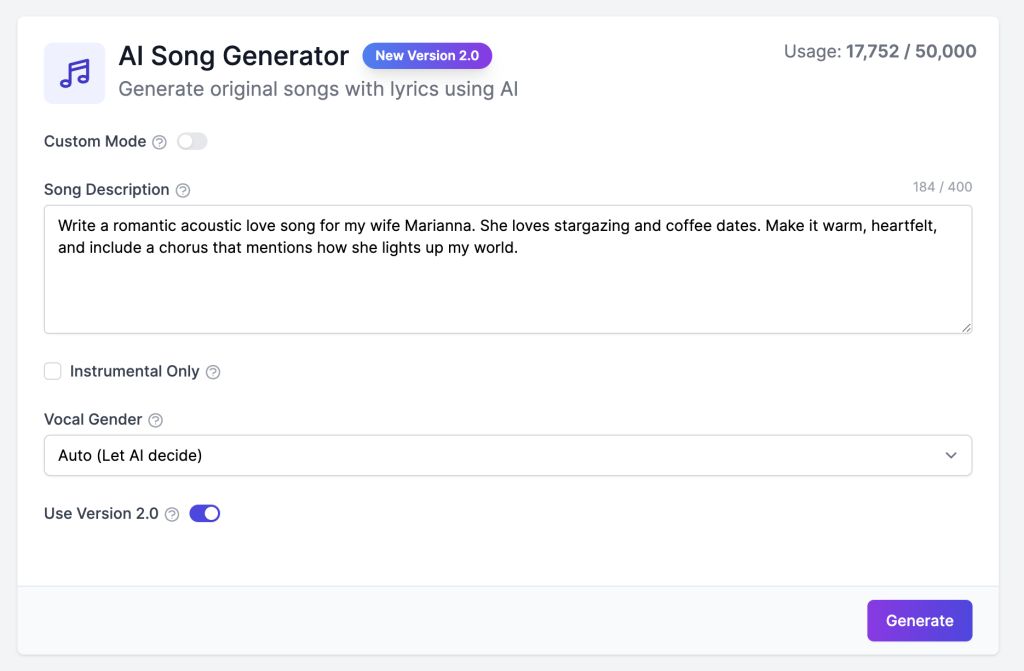Click the help icon beside Custom Mode
Image resolution: width=1024 pixels, height=671 pixels.
(159, 142)
